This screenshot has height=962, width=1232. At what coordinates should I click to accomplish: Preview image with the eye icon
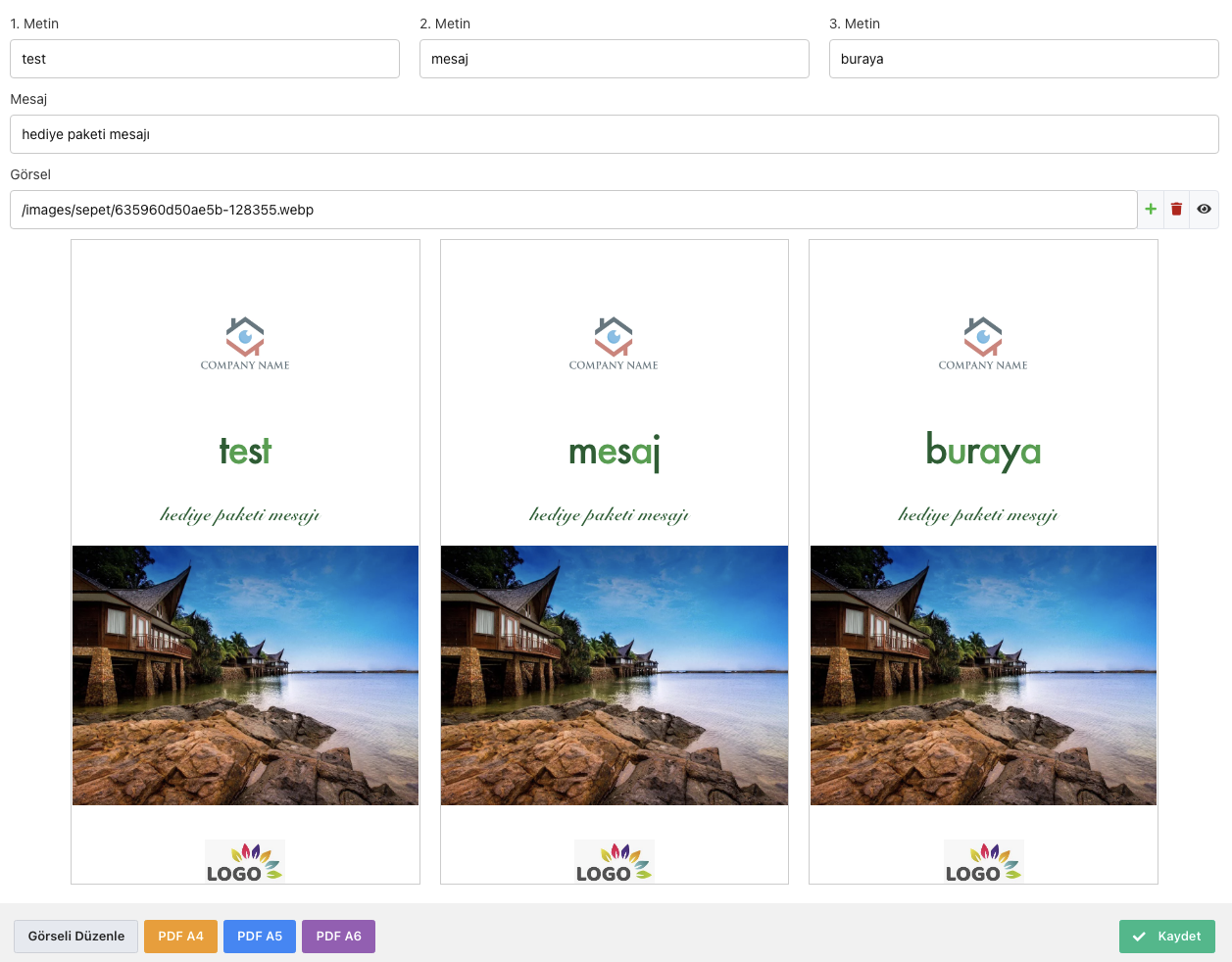(x=1204, y=209)
